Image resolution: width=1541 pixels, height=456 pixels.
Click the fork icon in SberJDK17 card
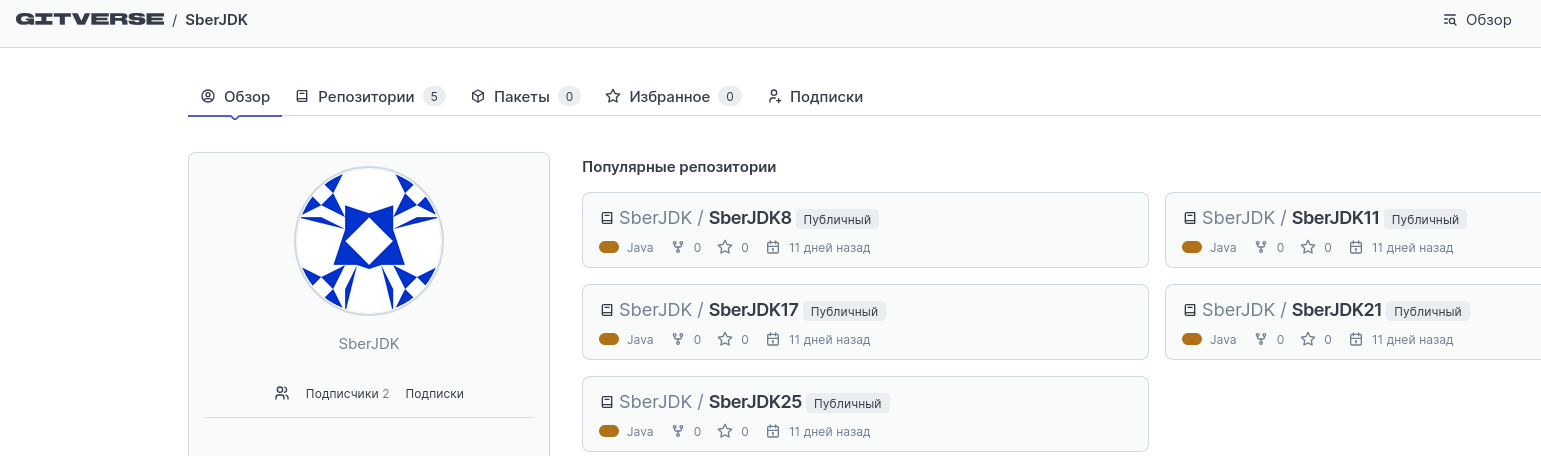tap(678, 339)
